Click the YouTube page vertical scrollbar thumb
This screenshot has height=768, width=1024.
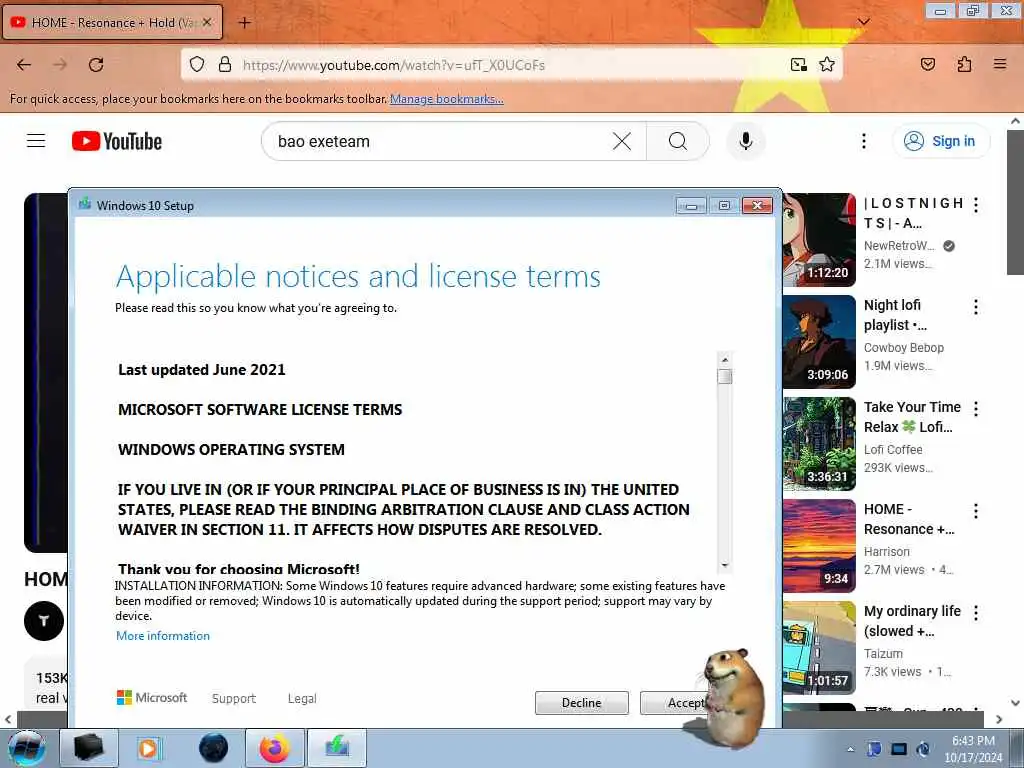(x=1015, y=202)
